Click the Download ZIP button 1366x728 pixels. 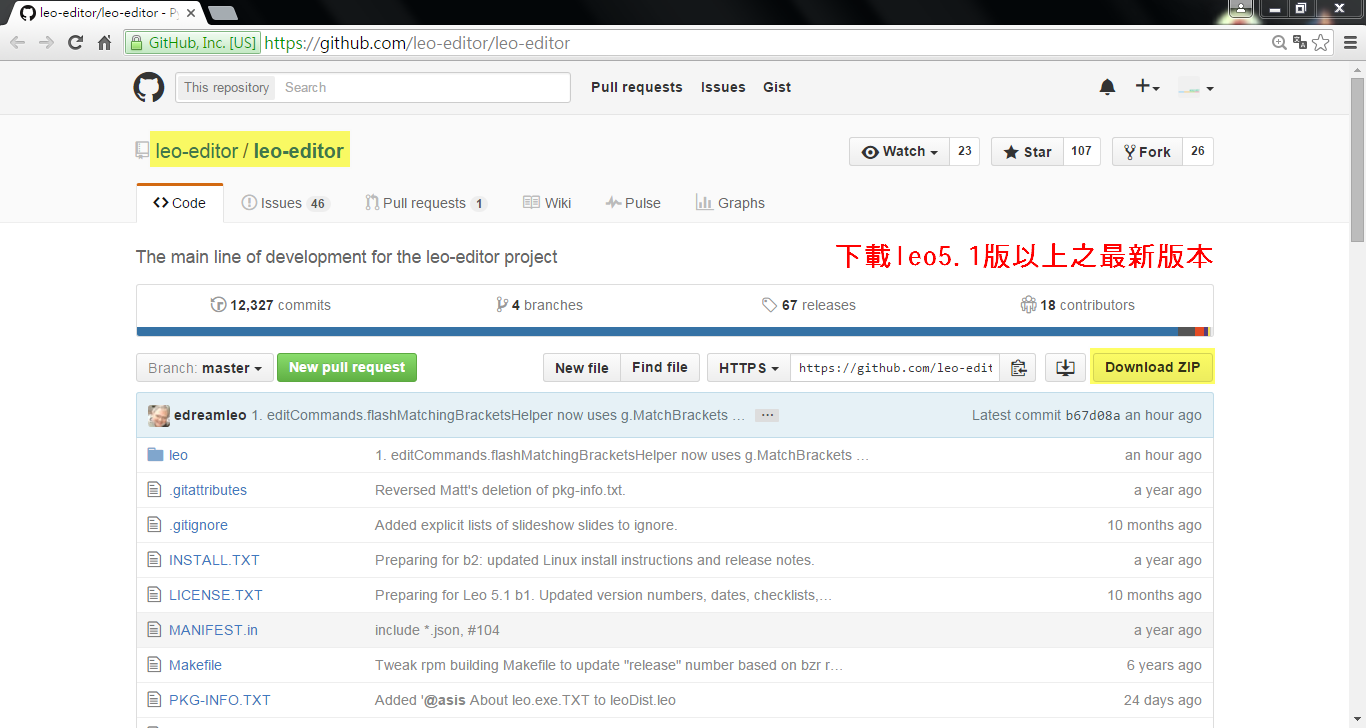point(1152,367)
